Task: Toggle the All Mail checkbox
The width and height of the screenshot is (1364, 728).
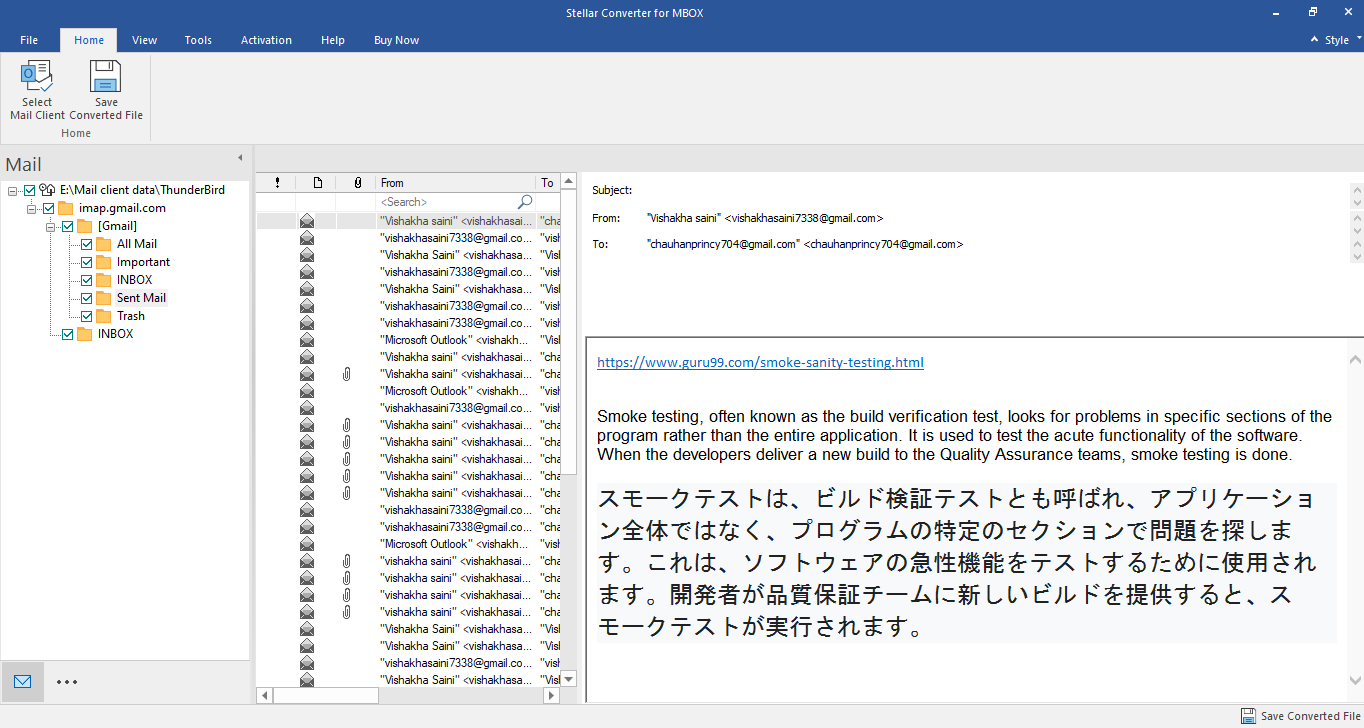Action: pyautogui.click(x=86, y=244)
